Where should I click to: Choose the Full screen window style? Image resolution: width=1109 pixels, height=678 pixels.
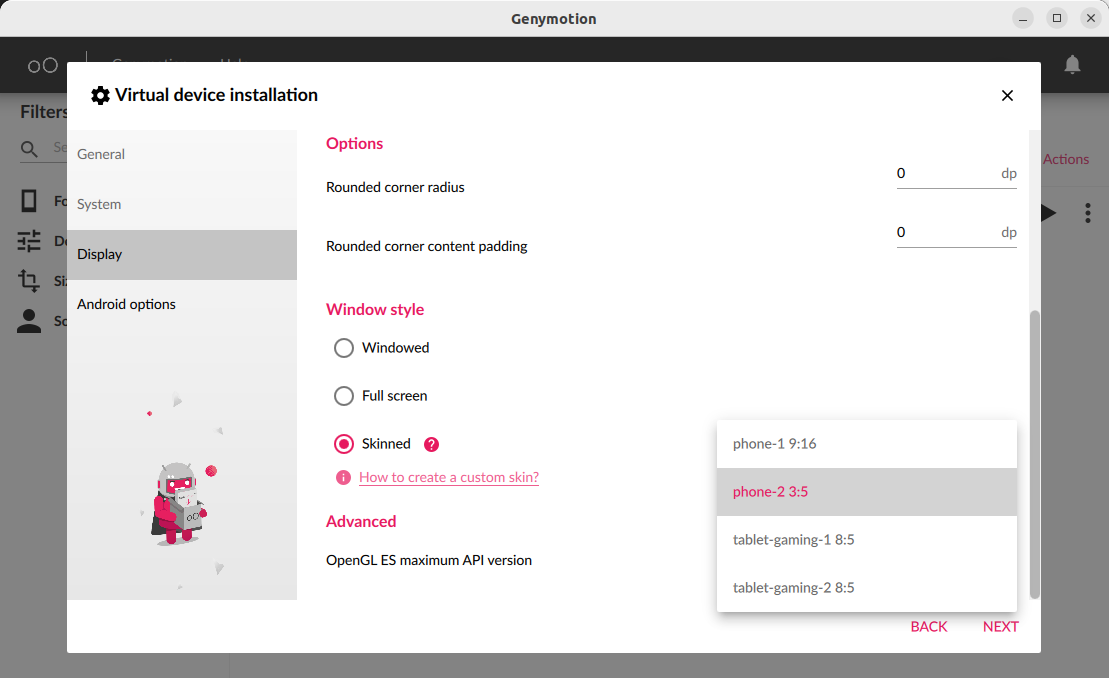click(x=344, y=396)
